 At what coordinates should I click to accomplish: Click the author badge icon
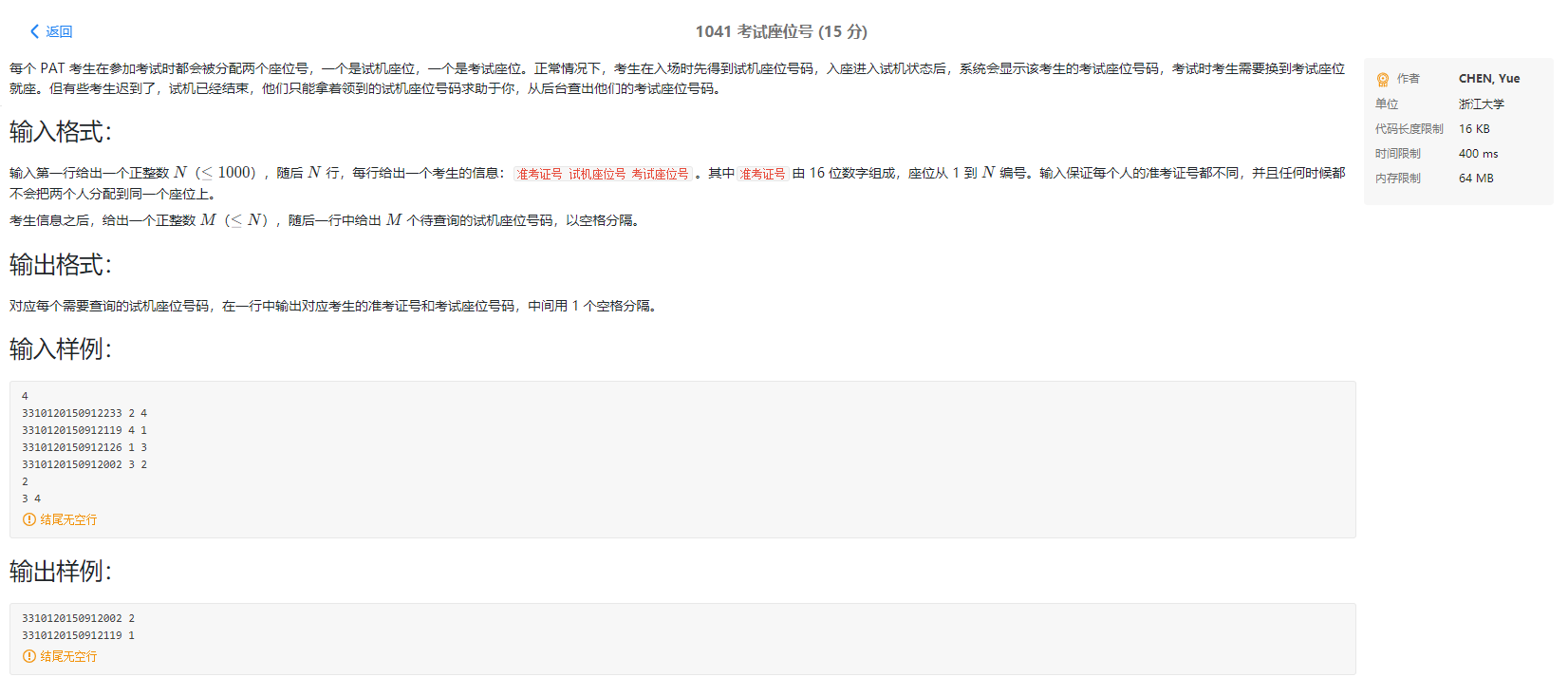(1383, 80)
